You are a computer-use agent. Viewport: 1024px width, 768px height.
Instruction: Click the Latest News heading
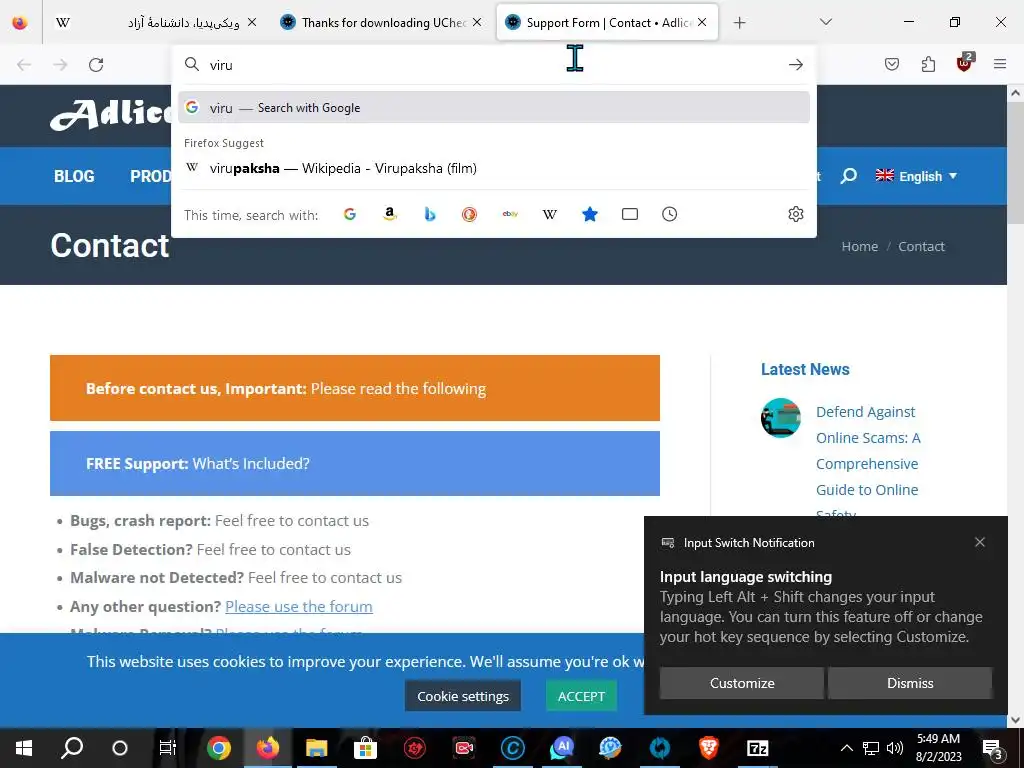[805, 369]
